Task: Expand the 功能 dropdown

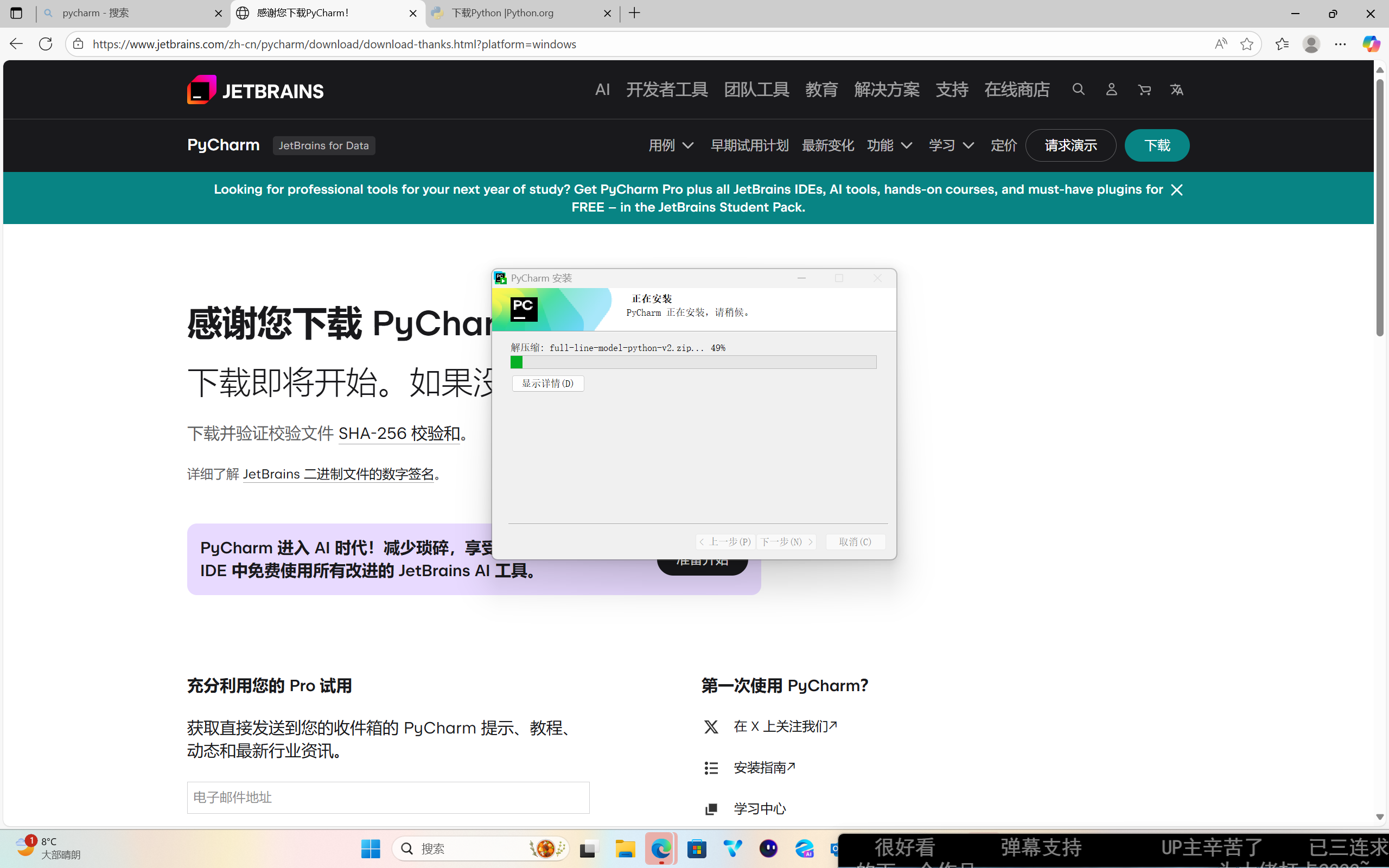Action: [889, 145]
